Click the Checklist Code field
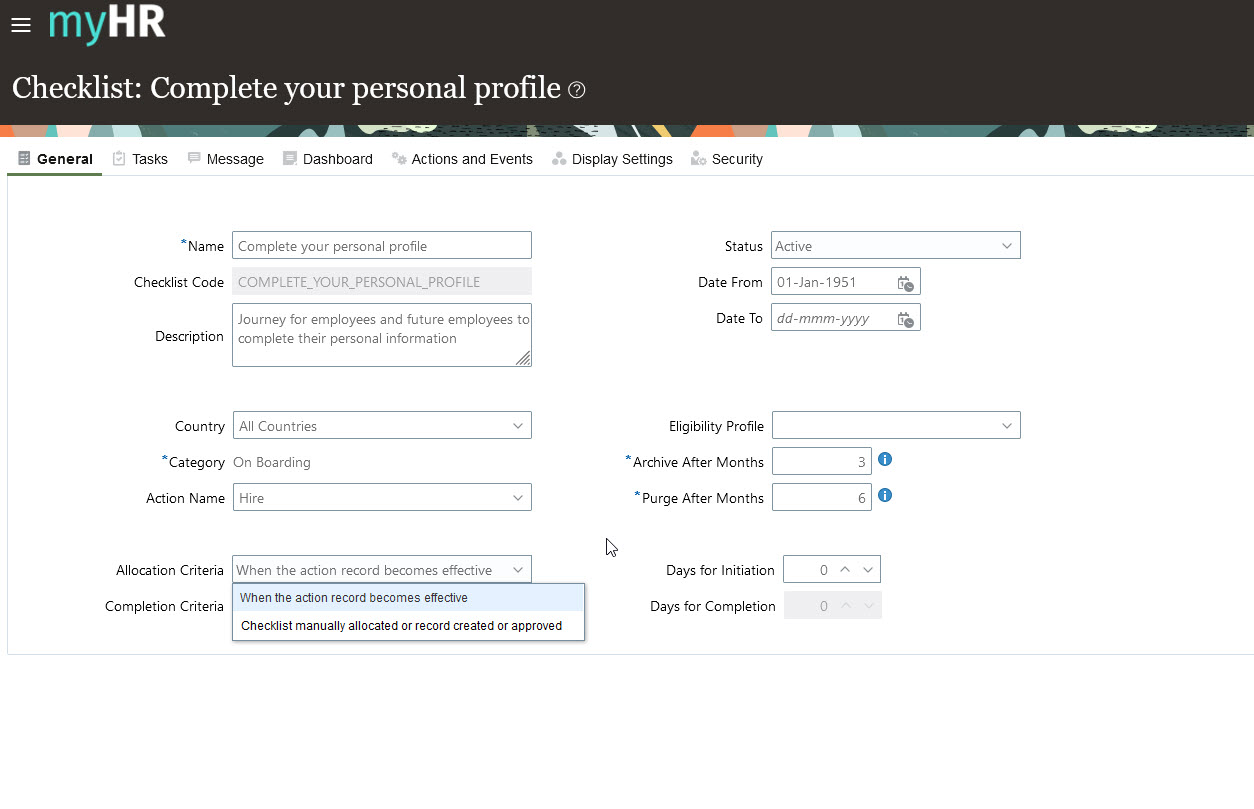The width and height of the screenshot is (1254, 809). [382, 282]
